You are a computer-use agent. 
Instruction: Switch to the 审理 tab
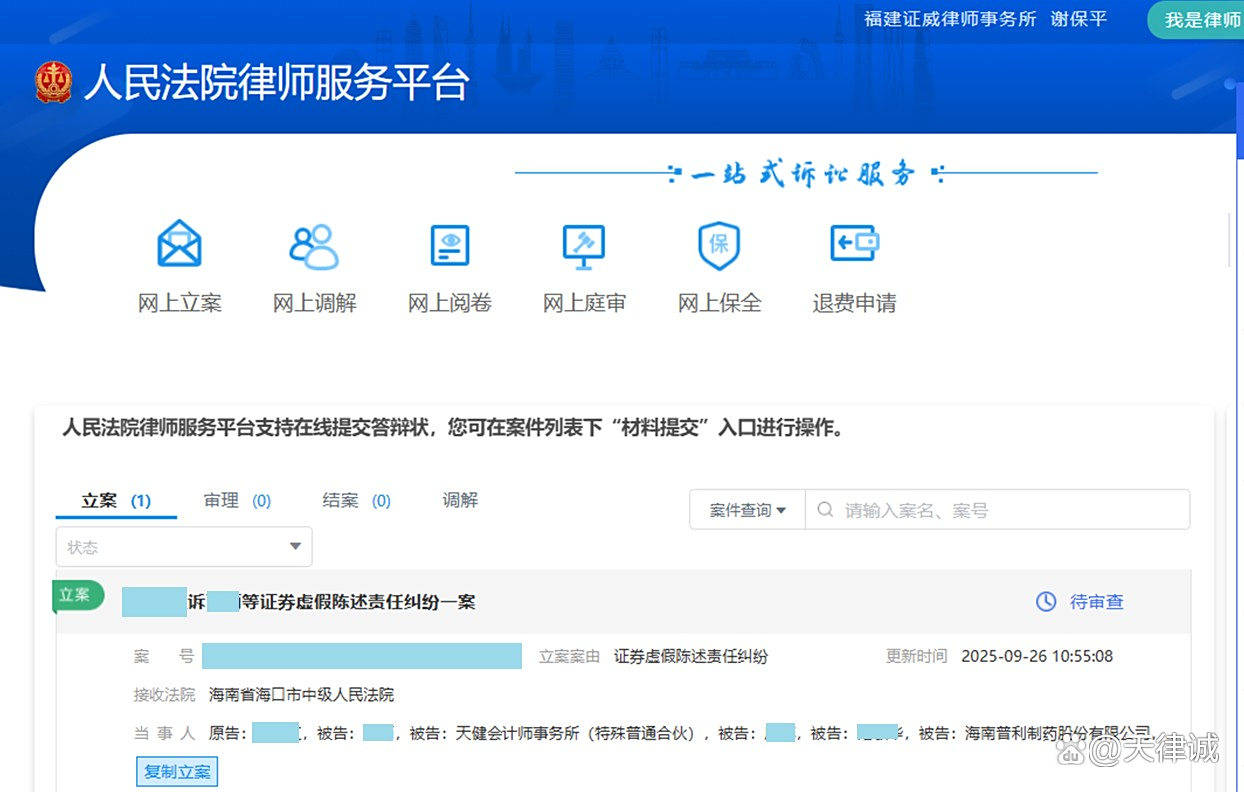(x=220, y=500)
